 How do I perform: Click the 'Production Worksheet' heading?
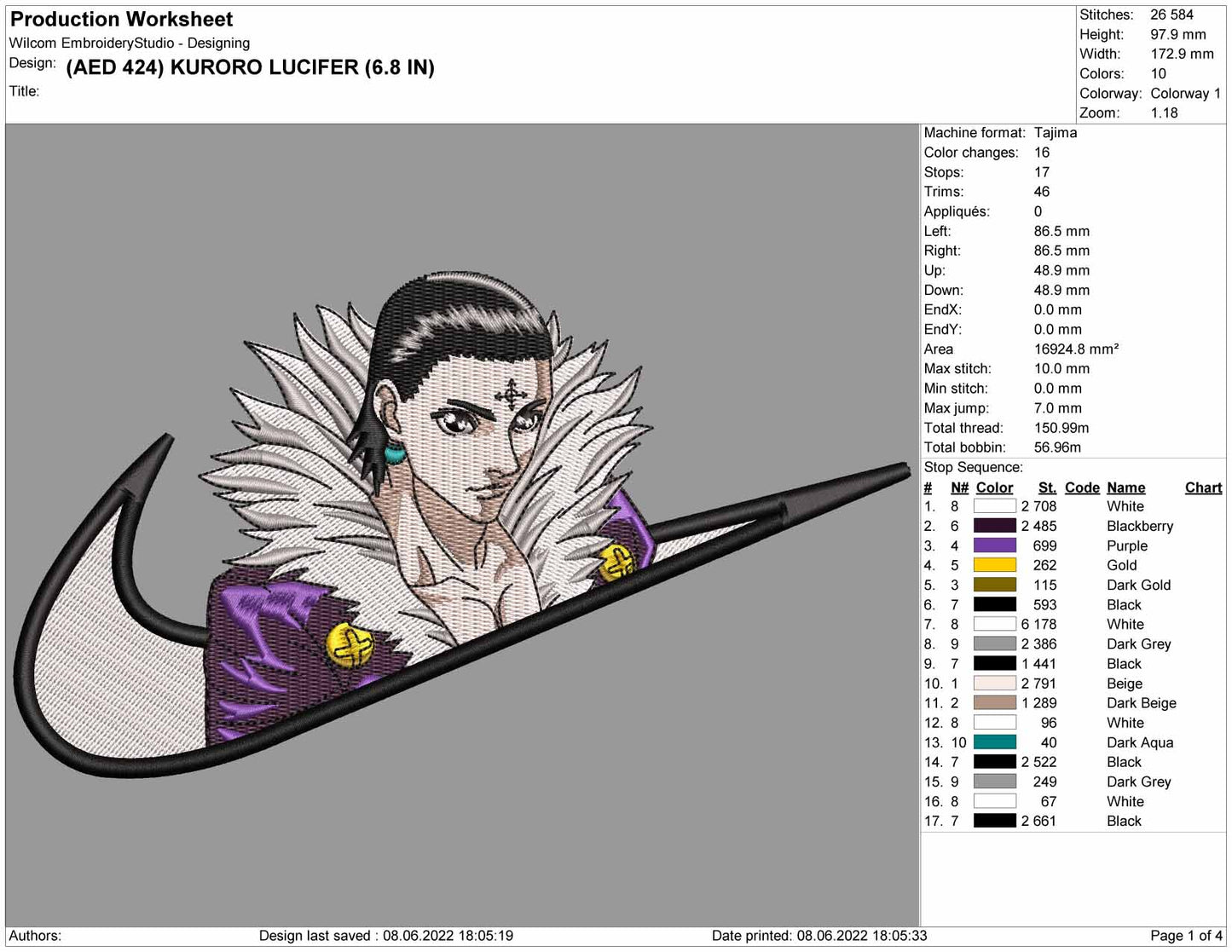click(121, 19)
